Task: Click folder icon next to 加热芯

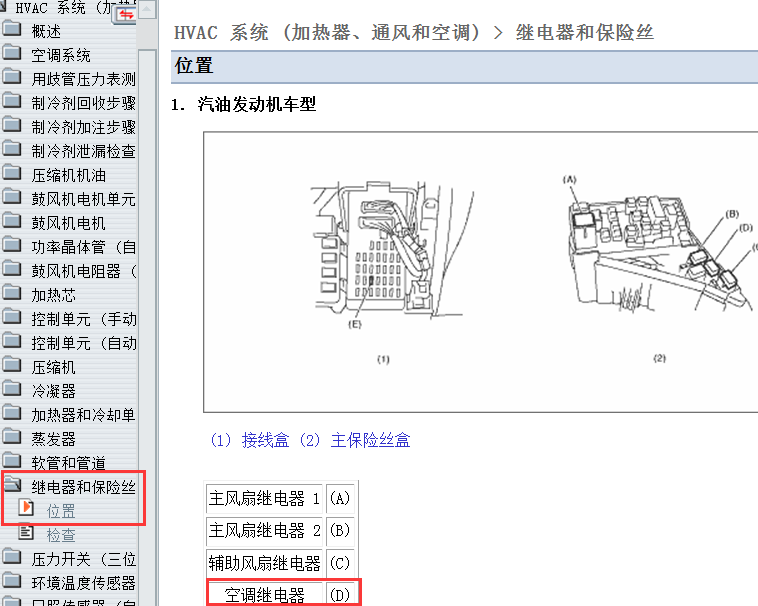Action: (x=12, y=293)
